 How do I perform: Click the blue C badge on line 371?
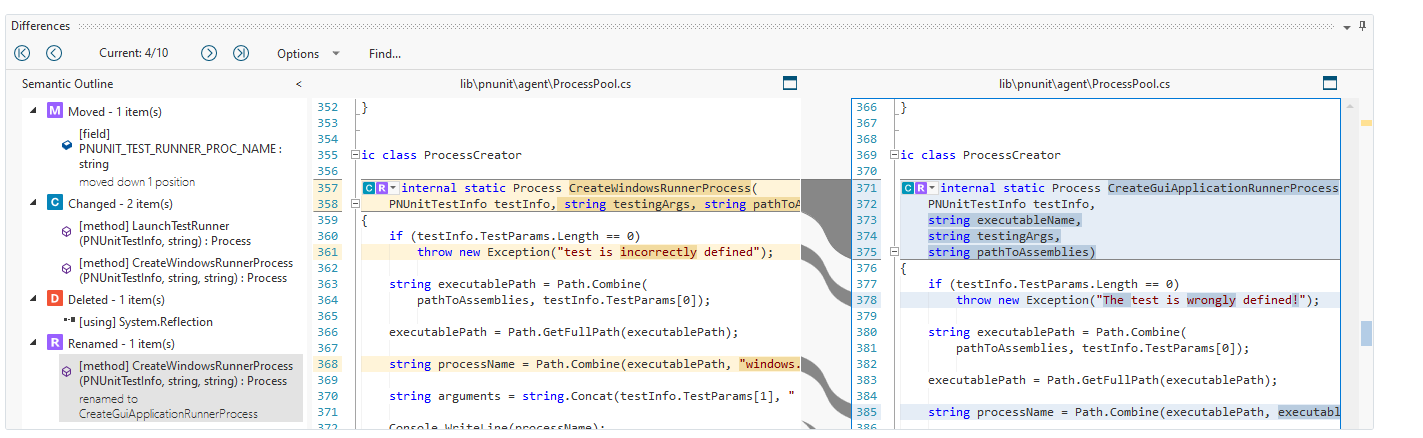[x=908, y=188]
